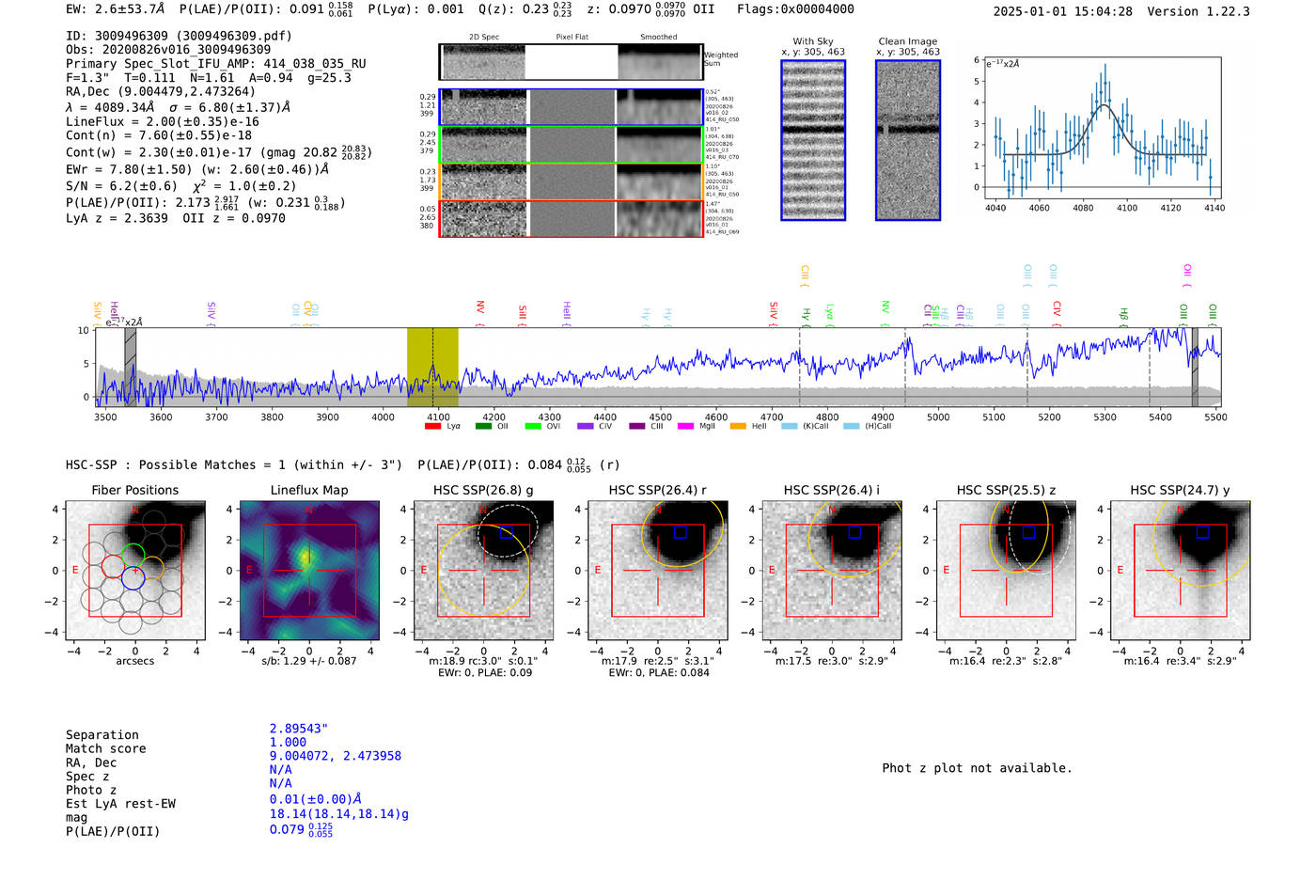This screenshot has height=896, width=1316.
Task: Click the red-bordered Smoothed cutout
Action: (659, 219)
